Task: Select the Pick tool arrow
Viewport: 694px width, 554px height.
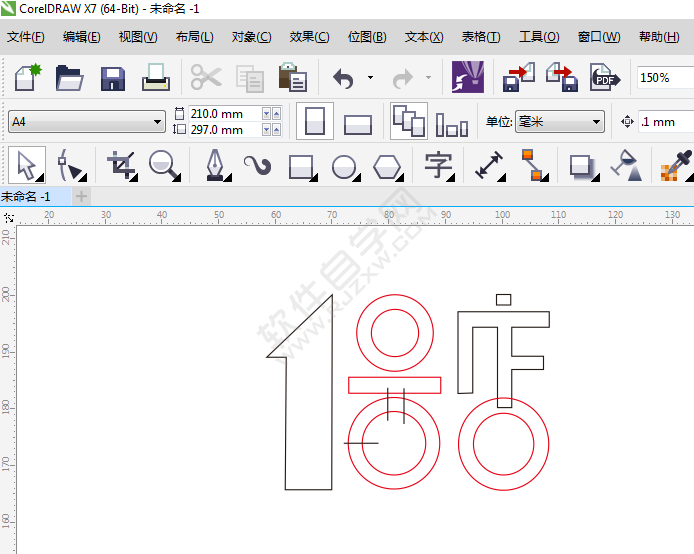Action: [x=27, y=164]
